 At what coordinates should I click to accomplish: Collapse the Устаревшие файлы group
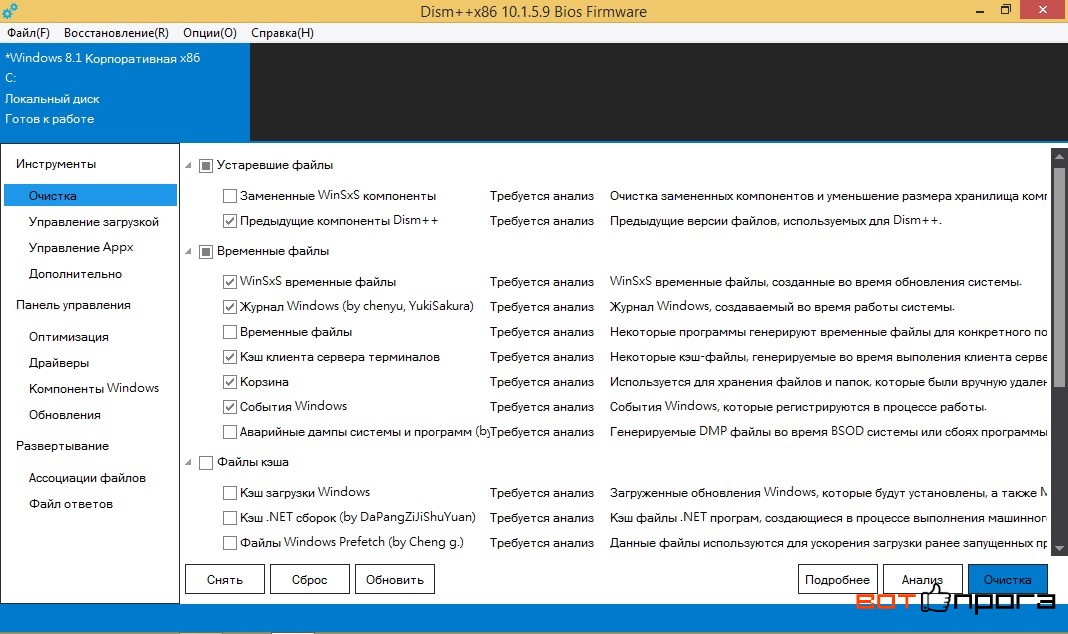[189, 165]
